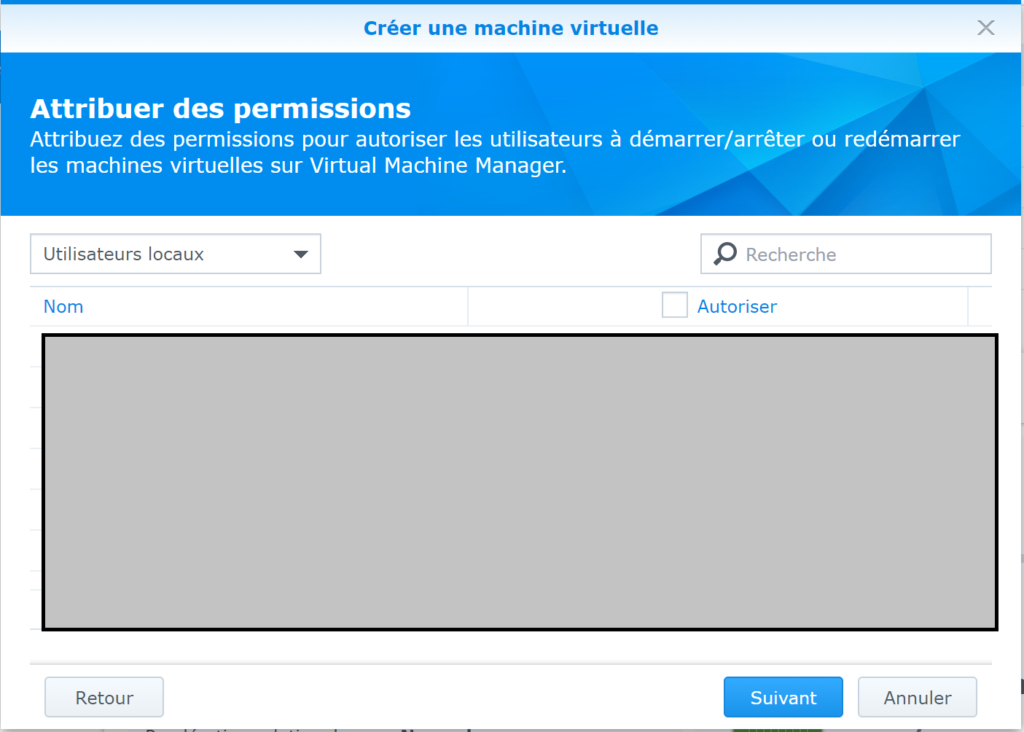The height and width of the screenshot is (732, 1024).
Task: Proceed with the Suivant button
Action: [x=783, y=698]
